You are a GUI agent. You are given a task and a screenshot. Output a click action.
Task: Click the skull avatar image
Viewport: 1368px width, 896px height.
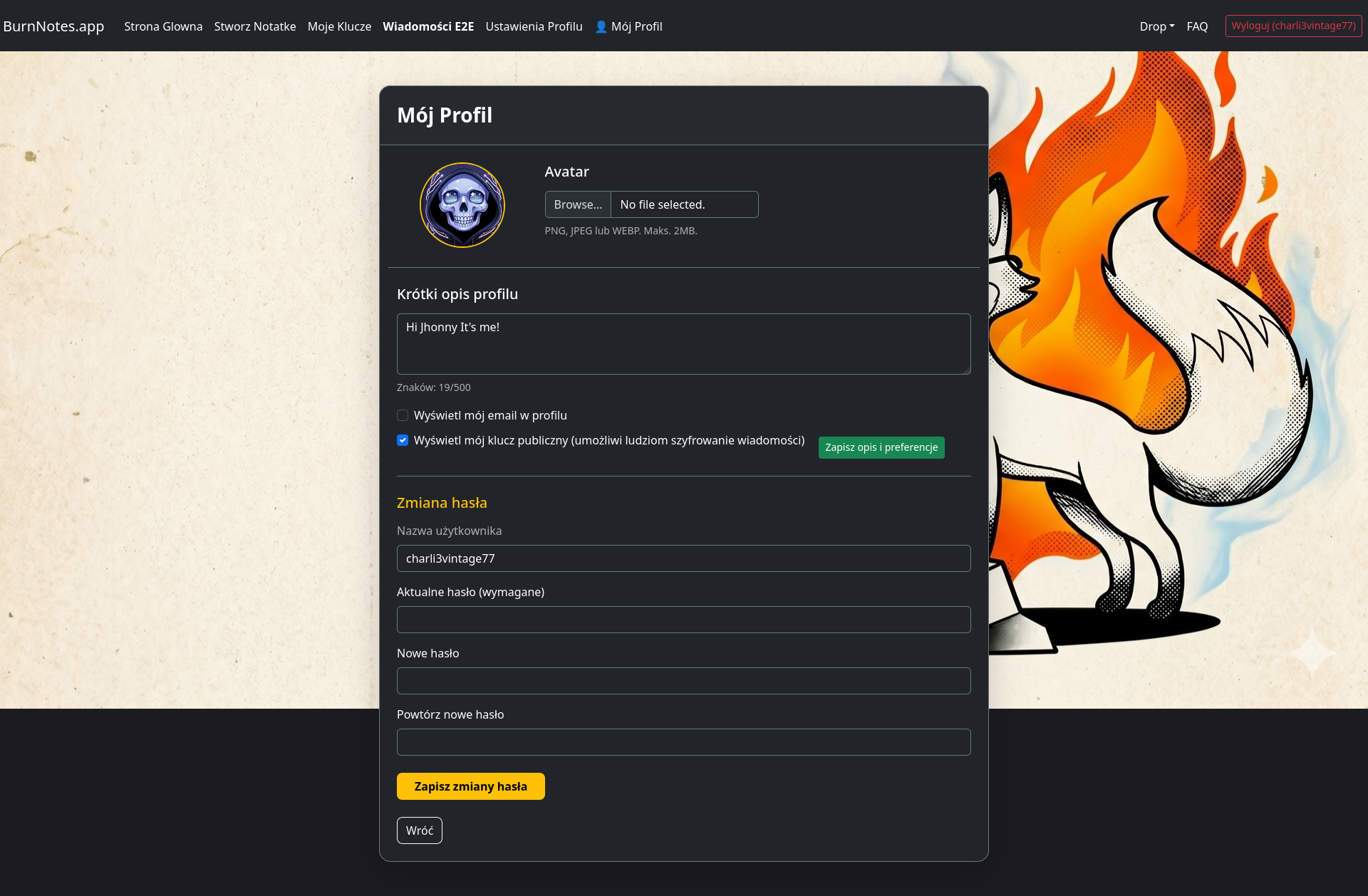point(462,205)
